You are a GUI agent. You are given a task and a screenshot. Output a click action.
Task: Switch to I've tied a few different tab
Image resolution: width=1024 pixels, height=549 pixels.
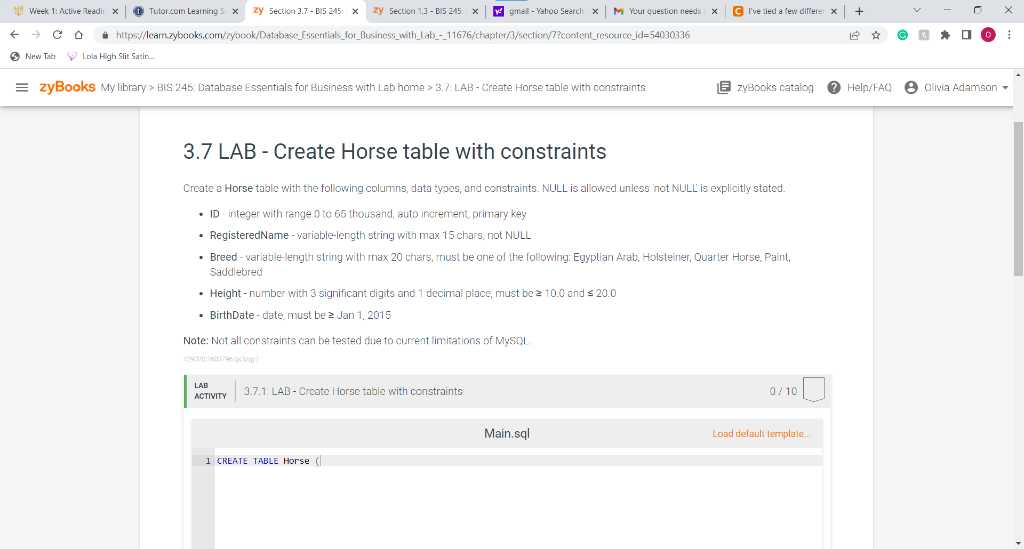(786, 11)
